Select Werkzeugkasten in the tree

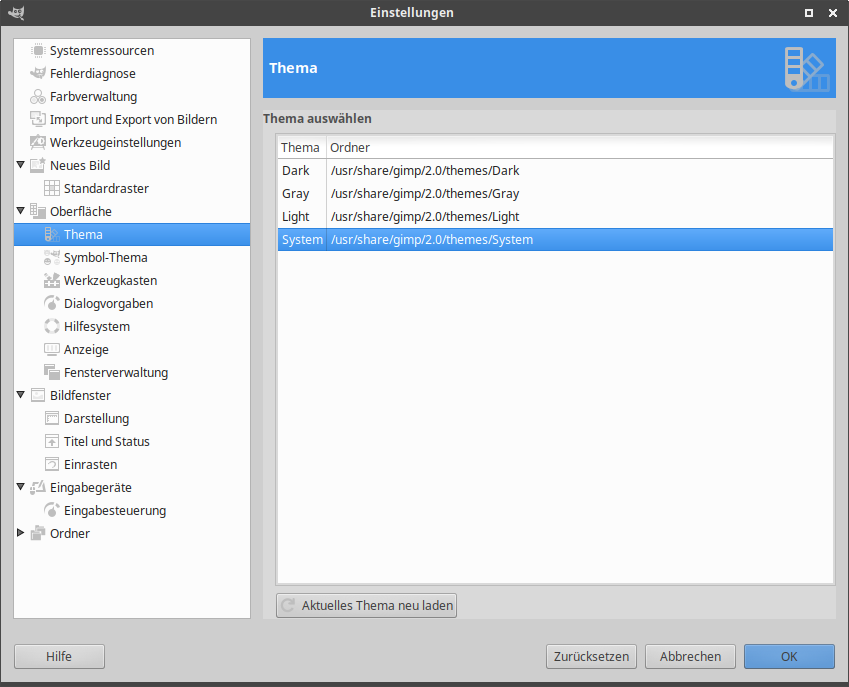[110, 280]
